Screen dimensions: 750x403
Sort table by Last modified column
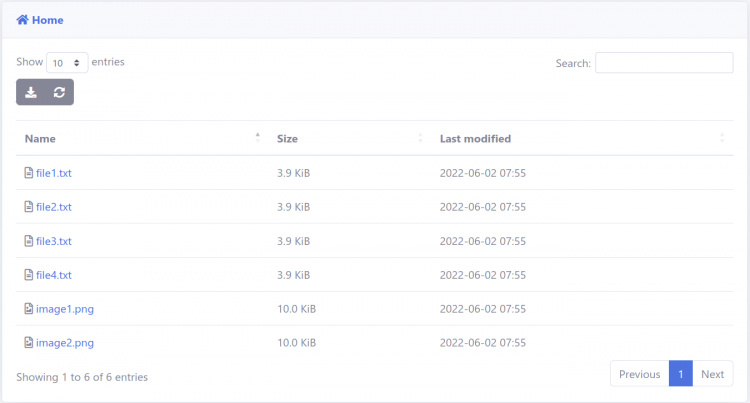(x=475, y=139)
